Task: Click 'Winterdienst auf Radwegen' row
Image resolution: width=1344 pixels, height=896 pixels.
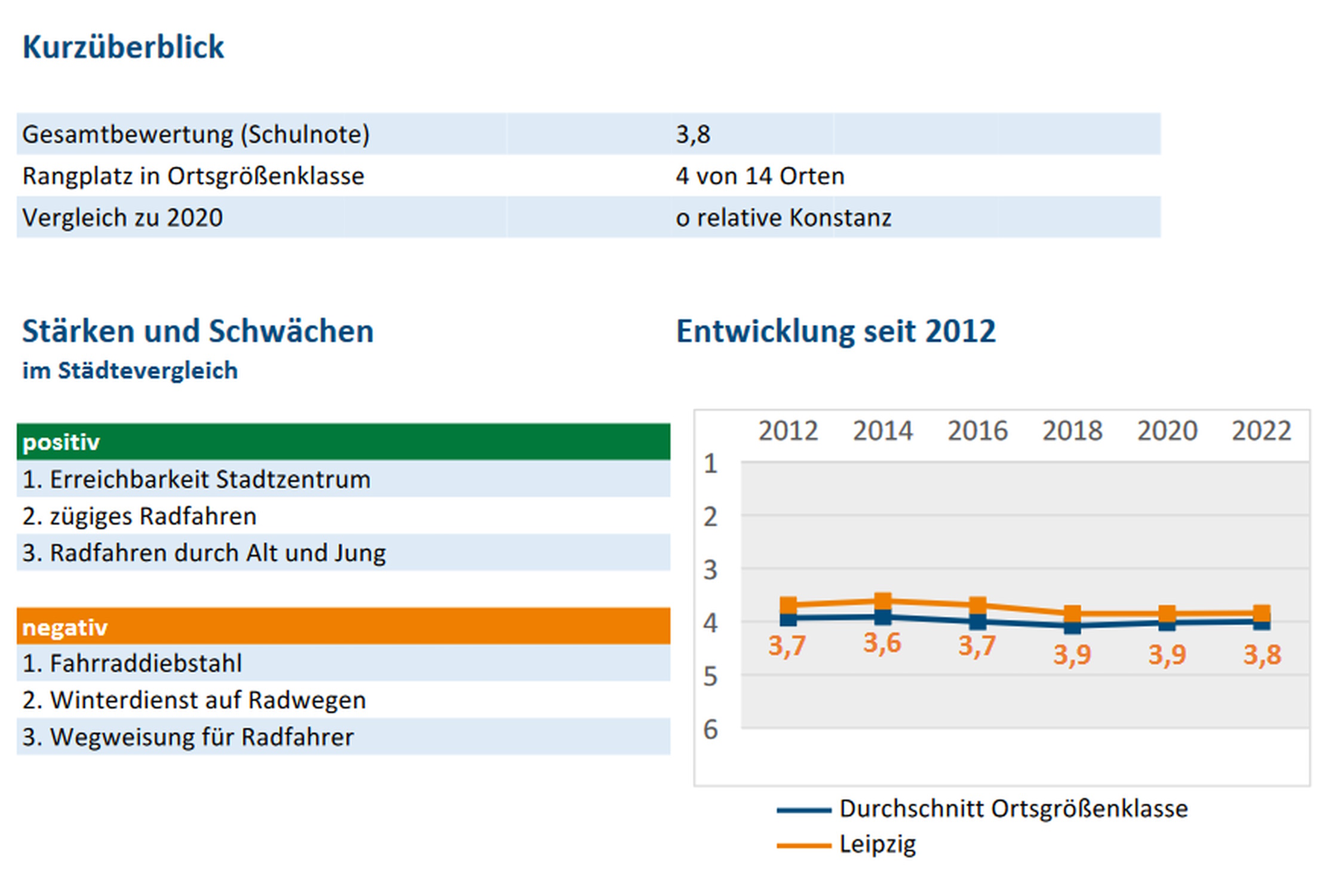Action: pos(194,700)
